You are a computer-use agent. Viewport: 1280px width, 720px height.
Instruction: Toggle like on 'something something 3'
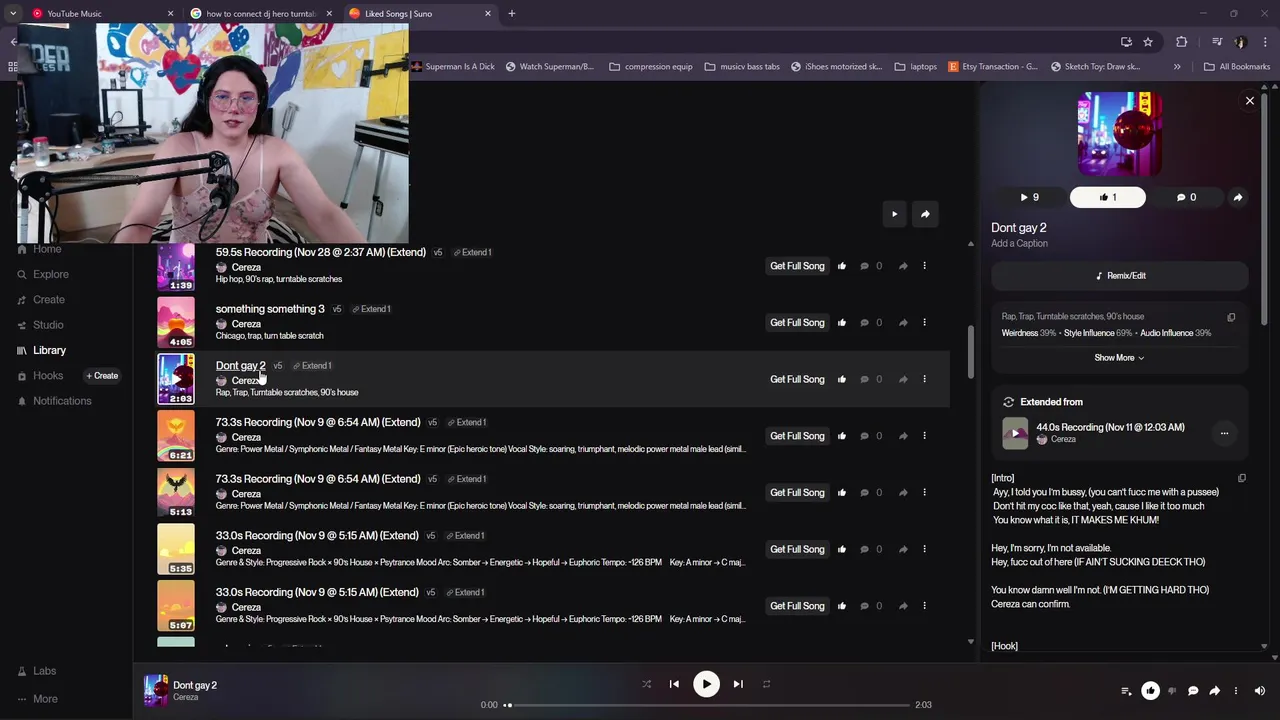842,323
